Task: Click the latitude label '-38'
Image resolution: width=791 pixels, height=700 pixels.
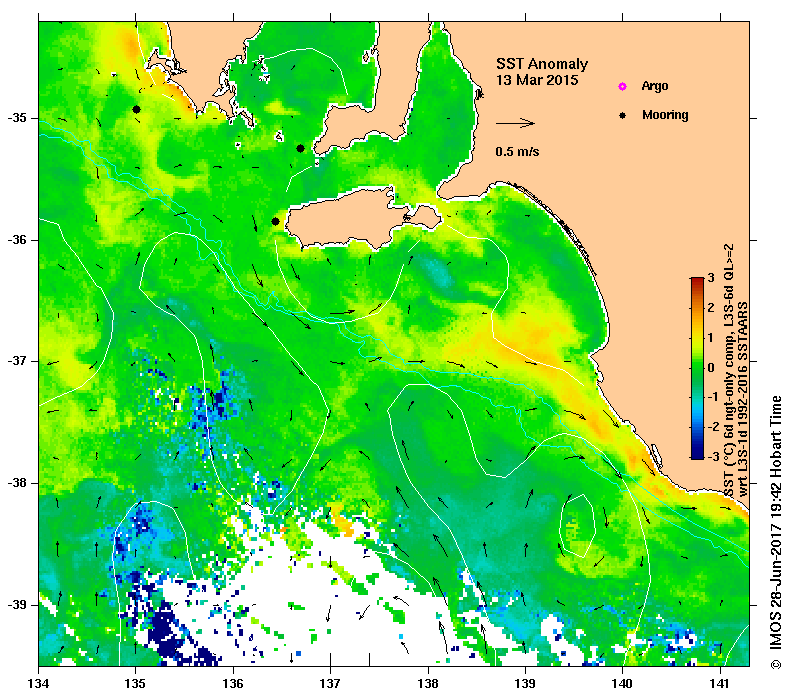Action: (17, 483)
